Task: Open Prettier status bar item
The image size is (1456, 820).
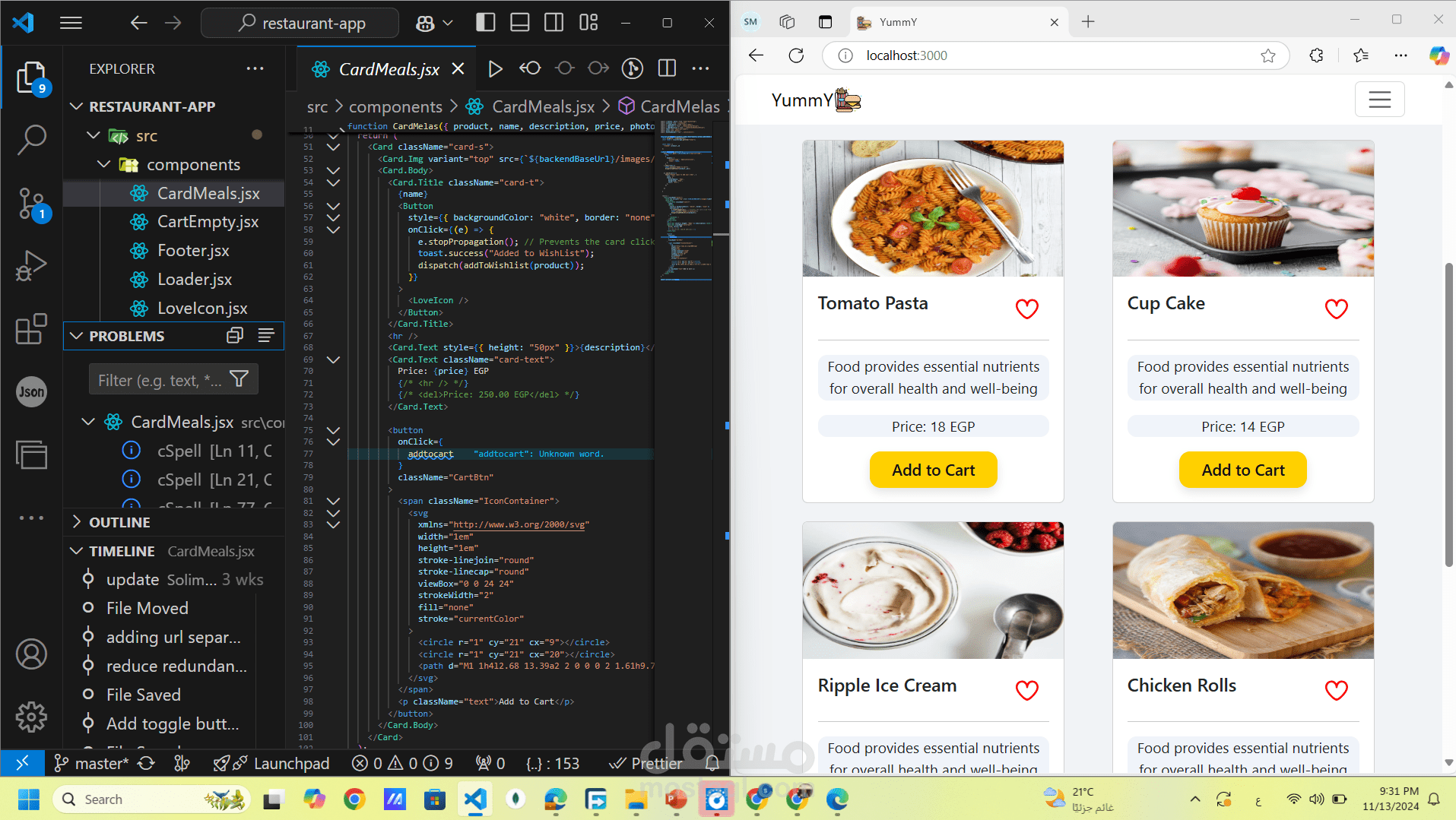Action: pyautogui.click(x=646, y=763)
